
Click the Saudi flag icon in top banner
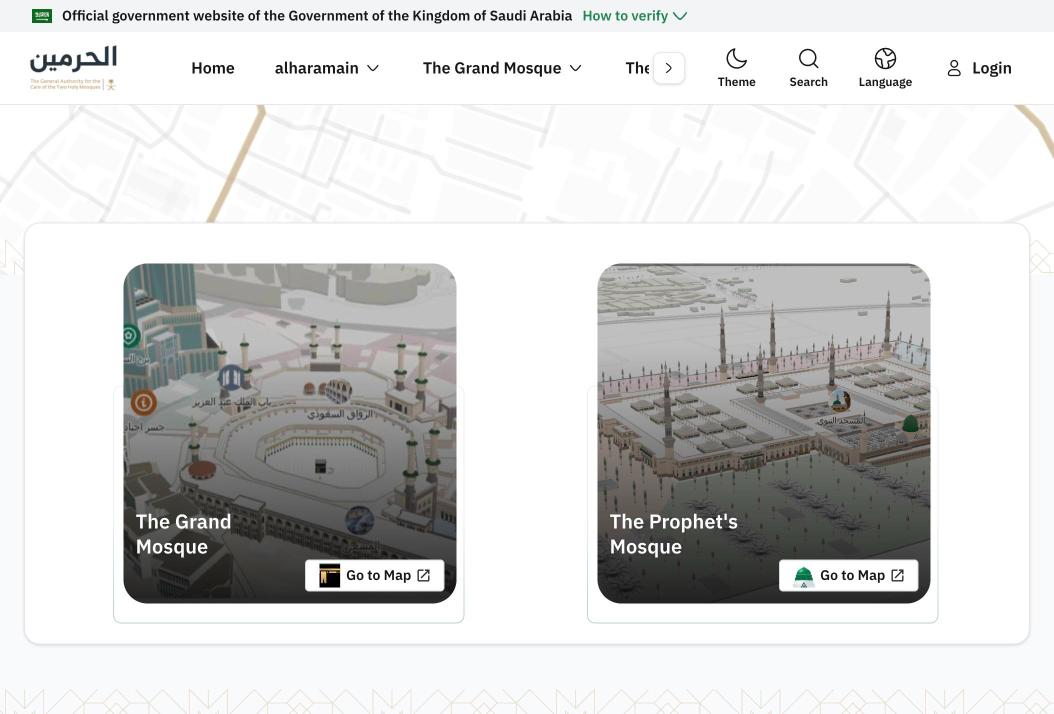click(x=42, y=16)
